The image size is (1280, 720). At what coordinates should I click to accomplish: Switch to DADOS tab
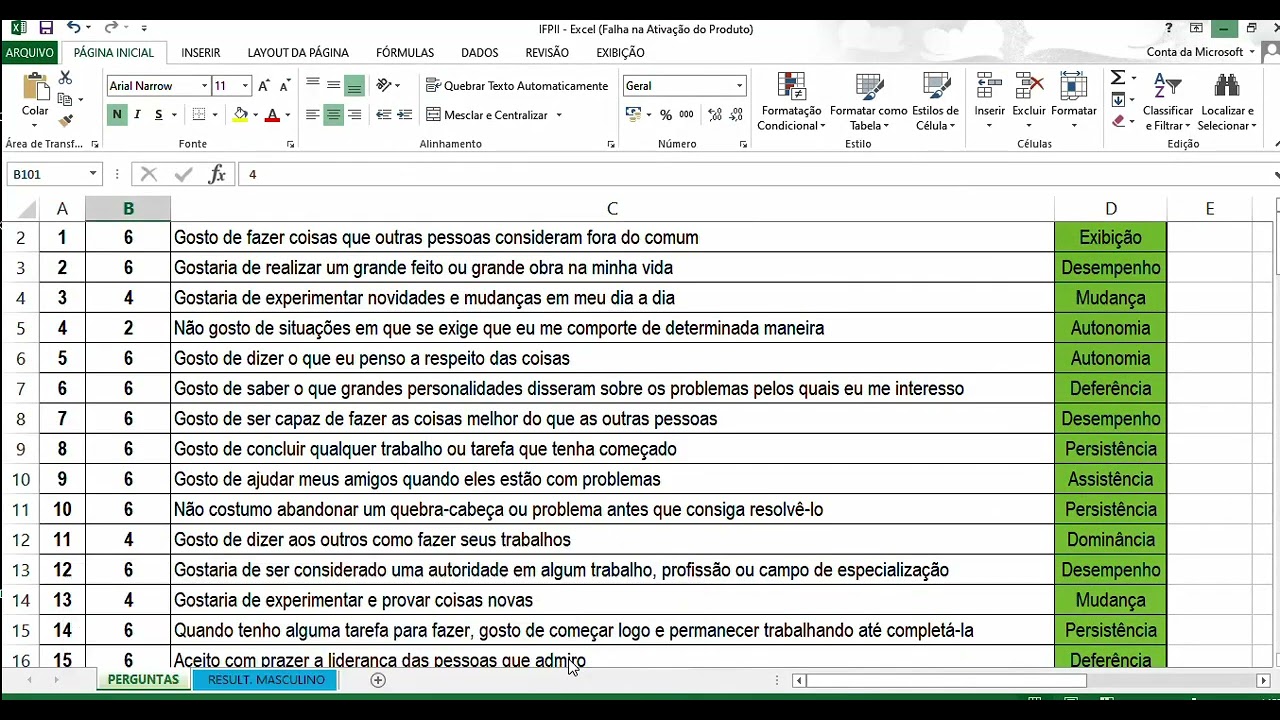click(x=480, y=52)
